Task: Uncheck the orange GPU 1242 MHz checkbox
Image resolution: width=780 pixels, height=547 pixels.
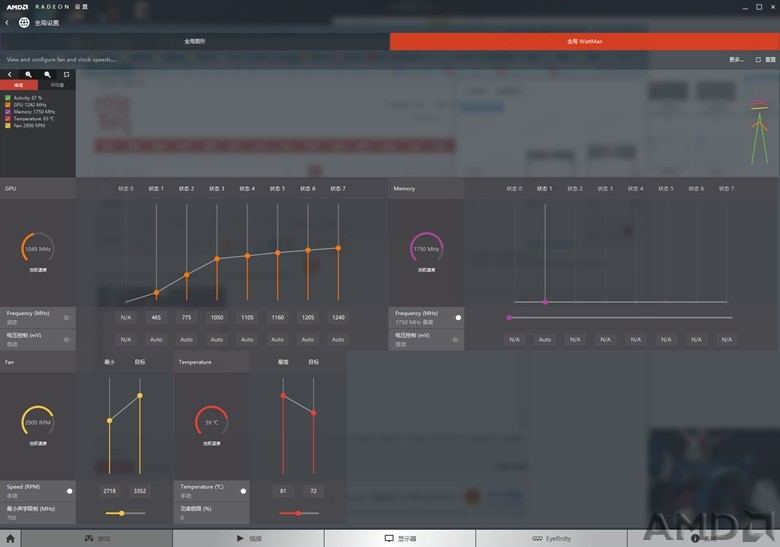Action: pyautogui.click(x=8, y=105)
